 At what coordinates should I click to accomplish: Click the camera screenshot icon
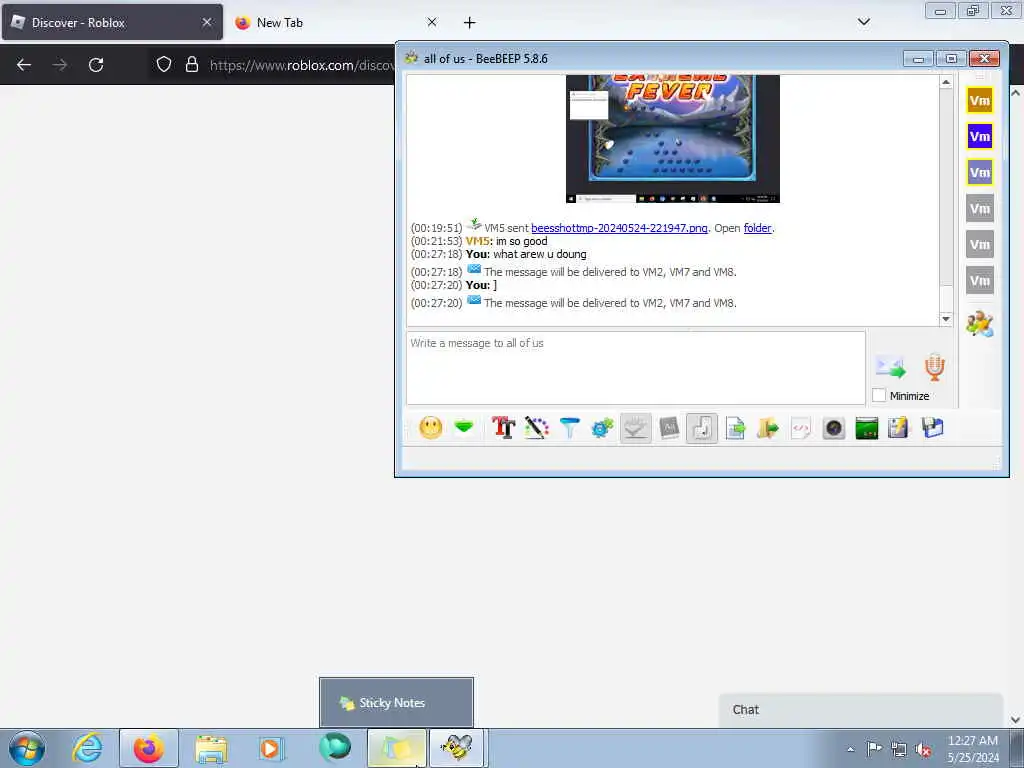pyautogui.click(x=834, y=428)
